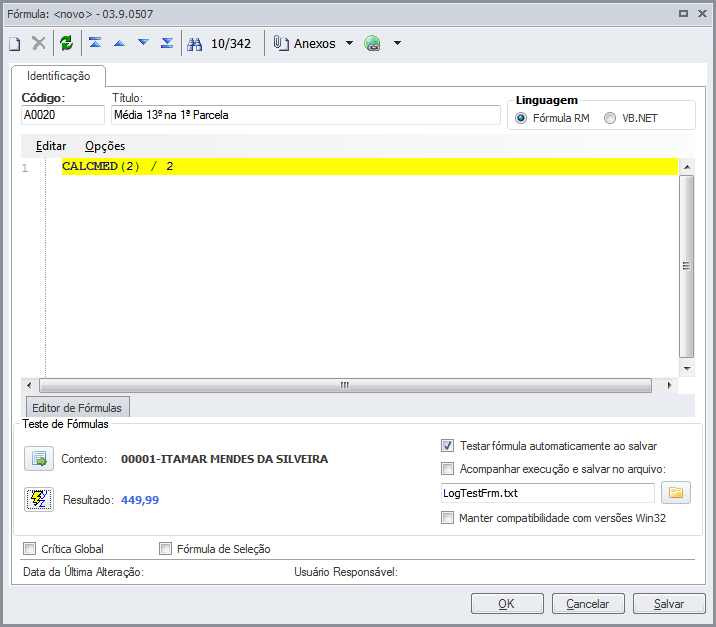
Task: Go to last record arrow icon
Action: tap(167, 43)
